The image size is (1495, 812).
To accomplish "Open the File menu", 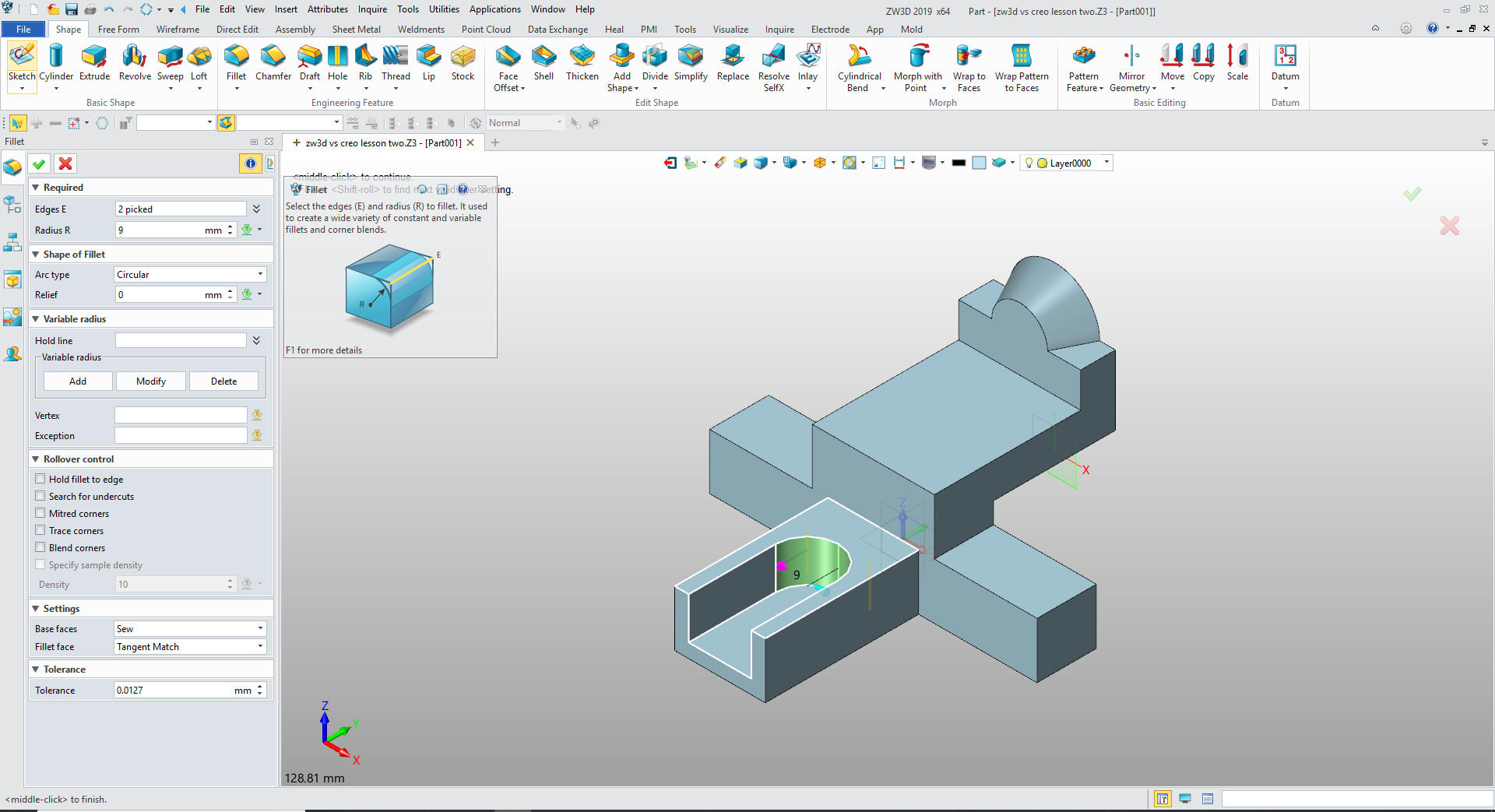I will coord(202,9).
